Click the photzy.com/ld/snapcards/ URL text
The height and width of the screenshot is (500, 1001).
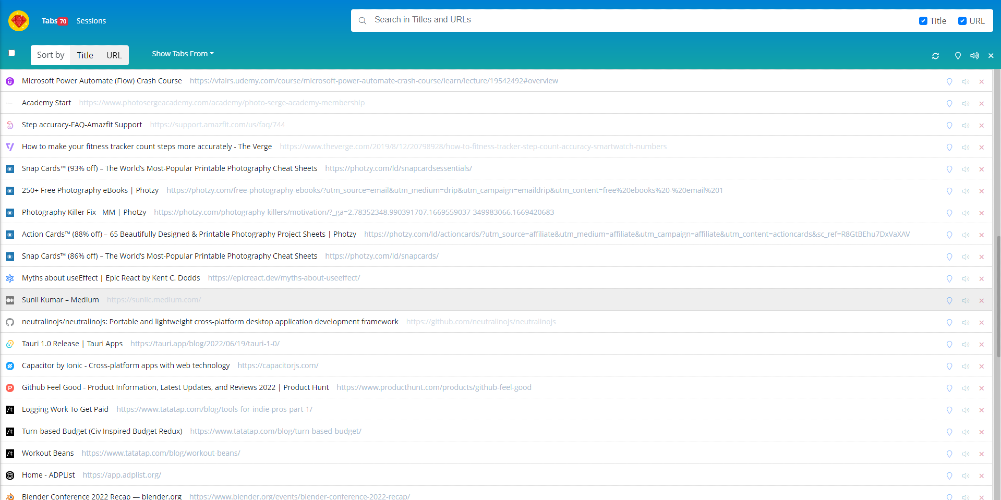point(382,256)
